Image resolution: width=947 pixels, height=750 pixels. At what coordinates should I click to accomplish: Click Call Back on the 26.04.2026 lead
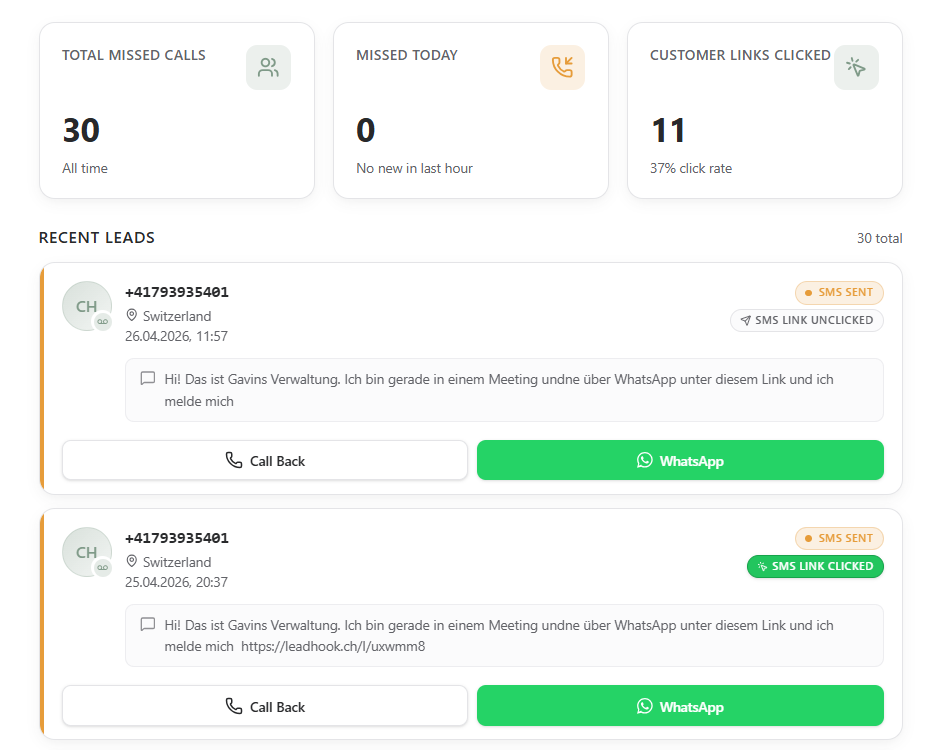(265, 461)
